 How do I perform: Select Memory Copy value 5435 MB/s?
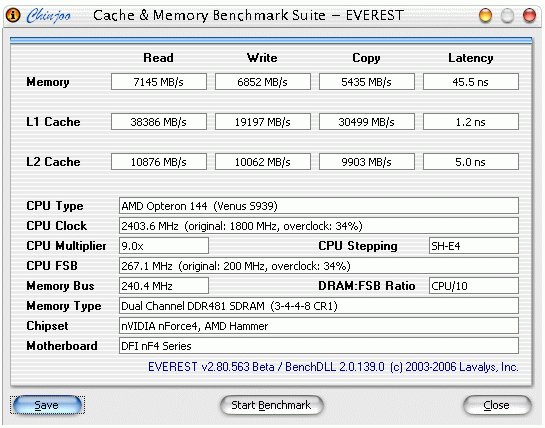367,82
